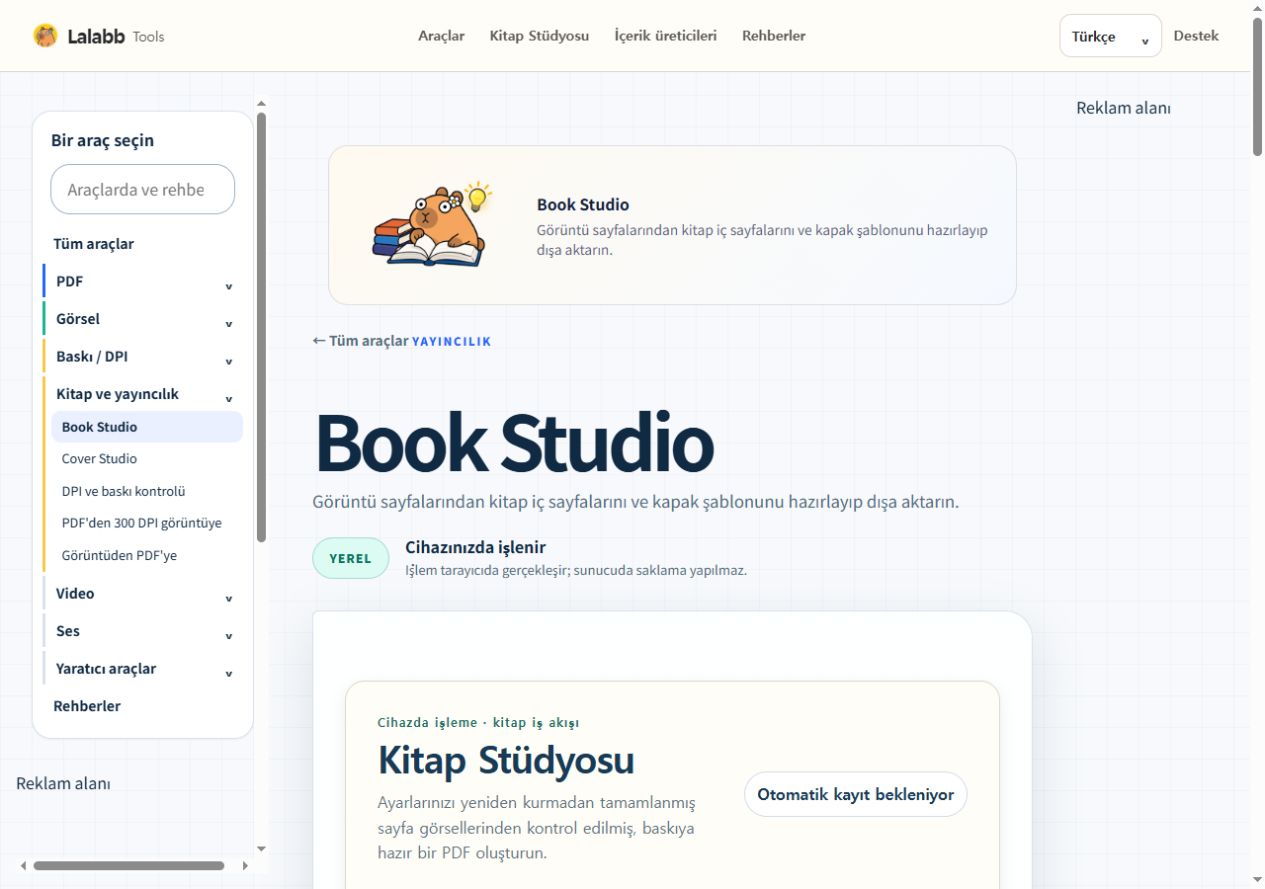Click the horizontal scrollbar right arrow

coord(246,866)
